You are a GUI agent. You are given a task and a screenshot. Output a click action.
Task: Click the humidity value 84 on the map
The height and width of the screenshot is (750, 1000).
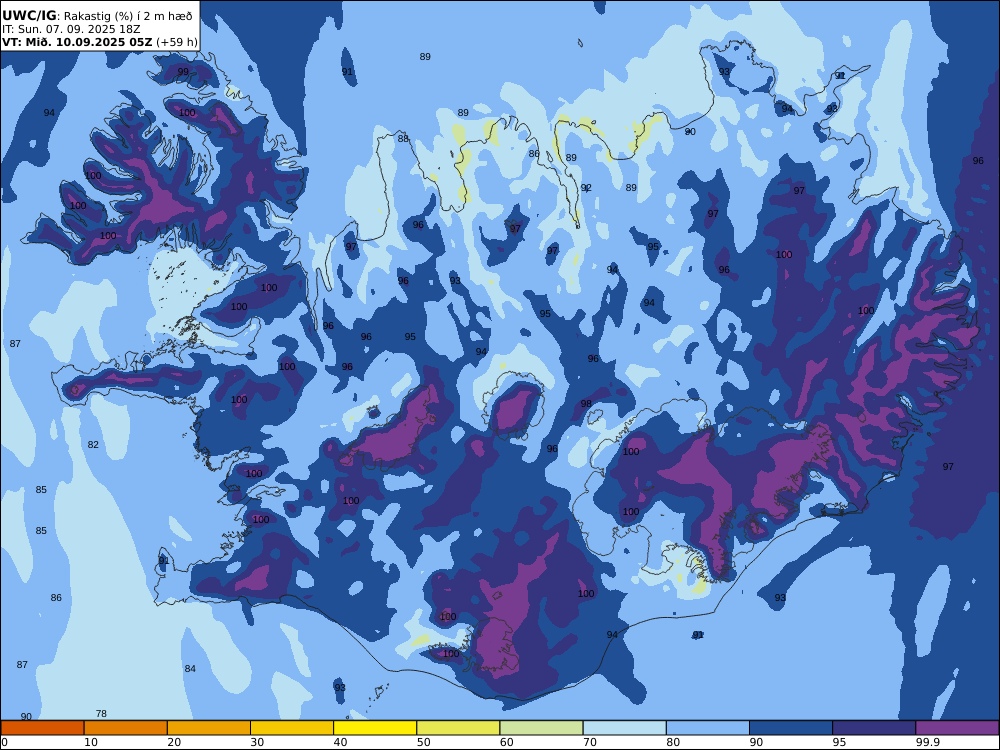pyautogui.click(x=190, y=668)
